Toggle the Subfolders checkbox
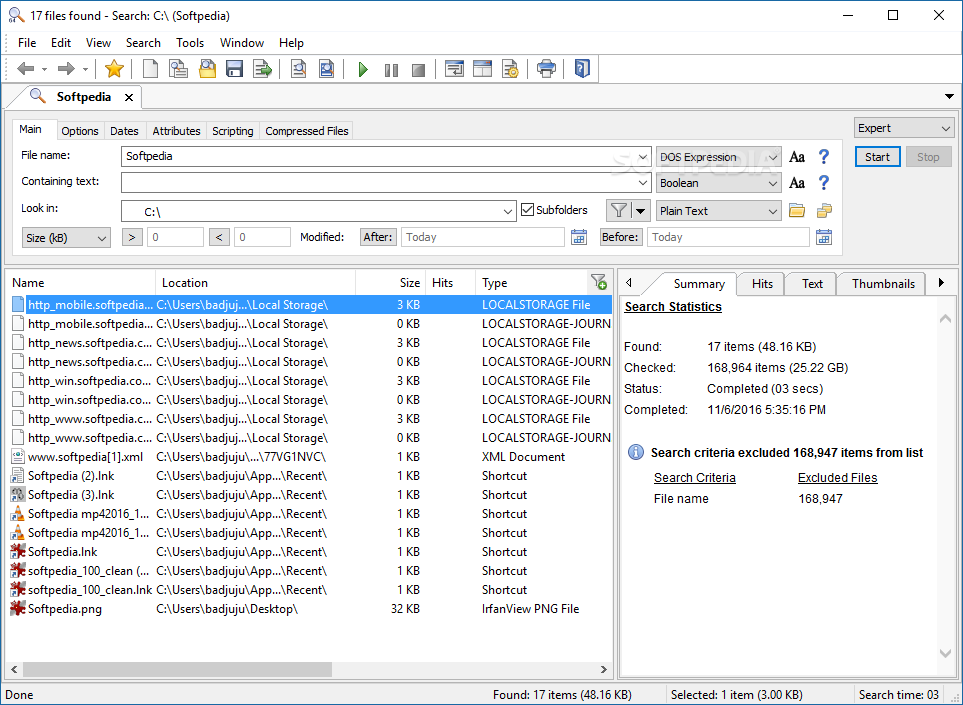The height and width of the screenshot is (705, 963). coord(527,210)
